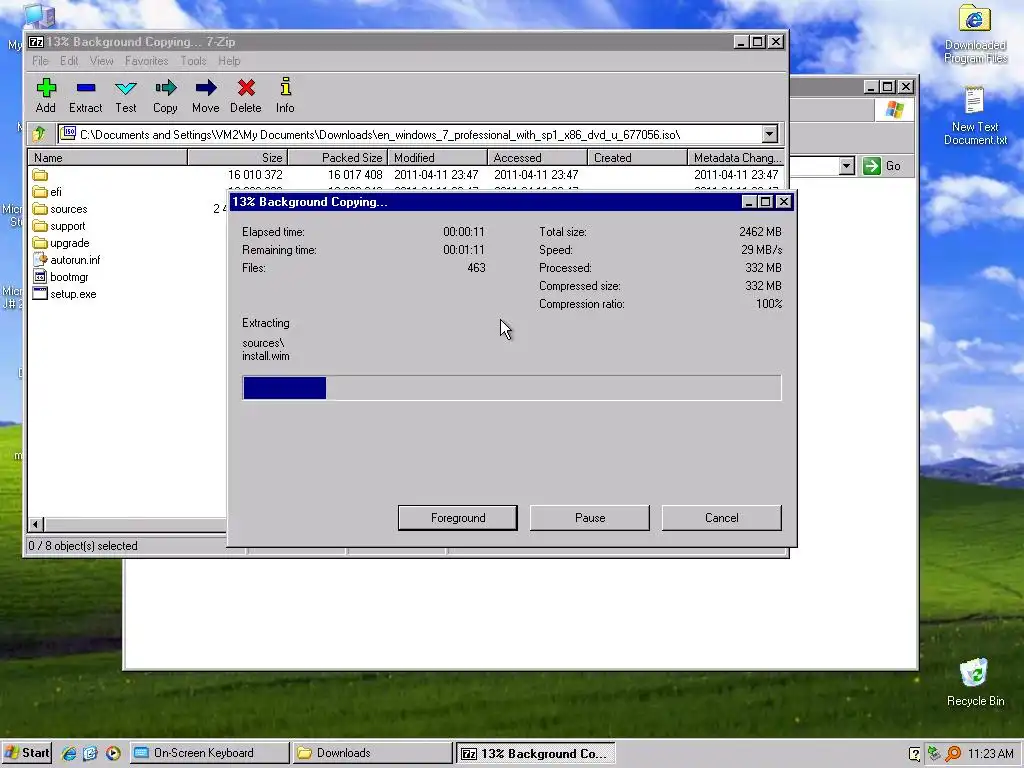
Task: Sort by Modified column header
Action: click(438, 157)
